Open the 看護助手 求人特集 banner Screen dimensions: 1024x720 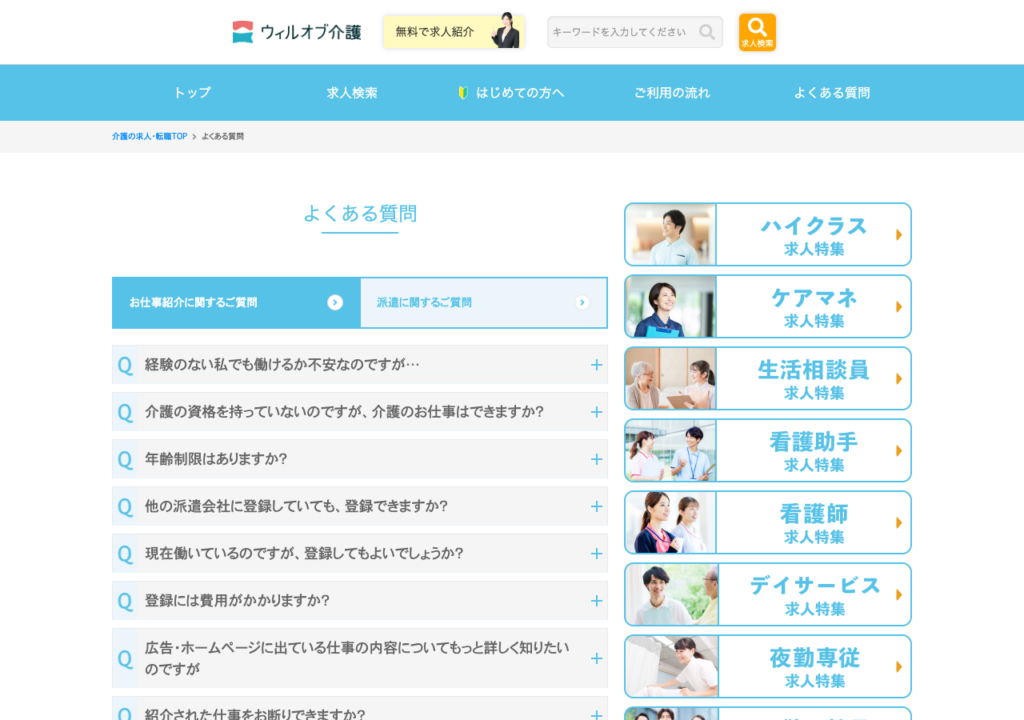(768, 451)
